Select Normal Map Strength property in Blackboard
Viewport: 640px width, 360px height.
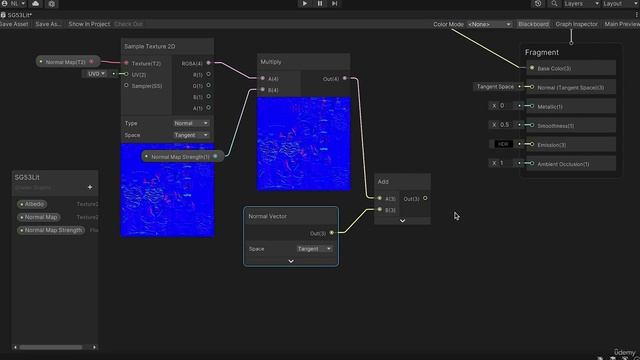(51, 230)
